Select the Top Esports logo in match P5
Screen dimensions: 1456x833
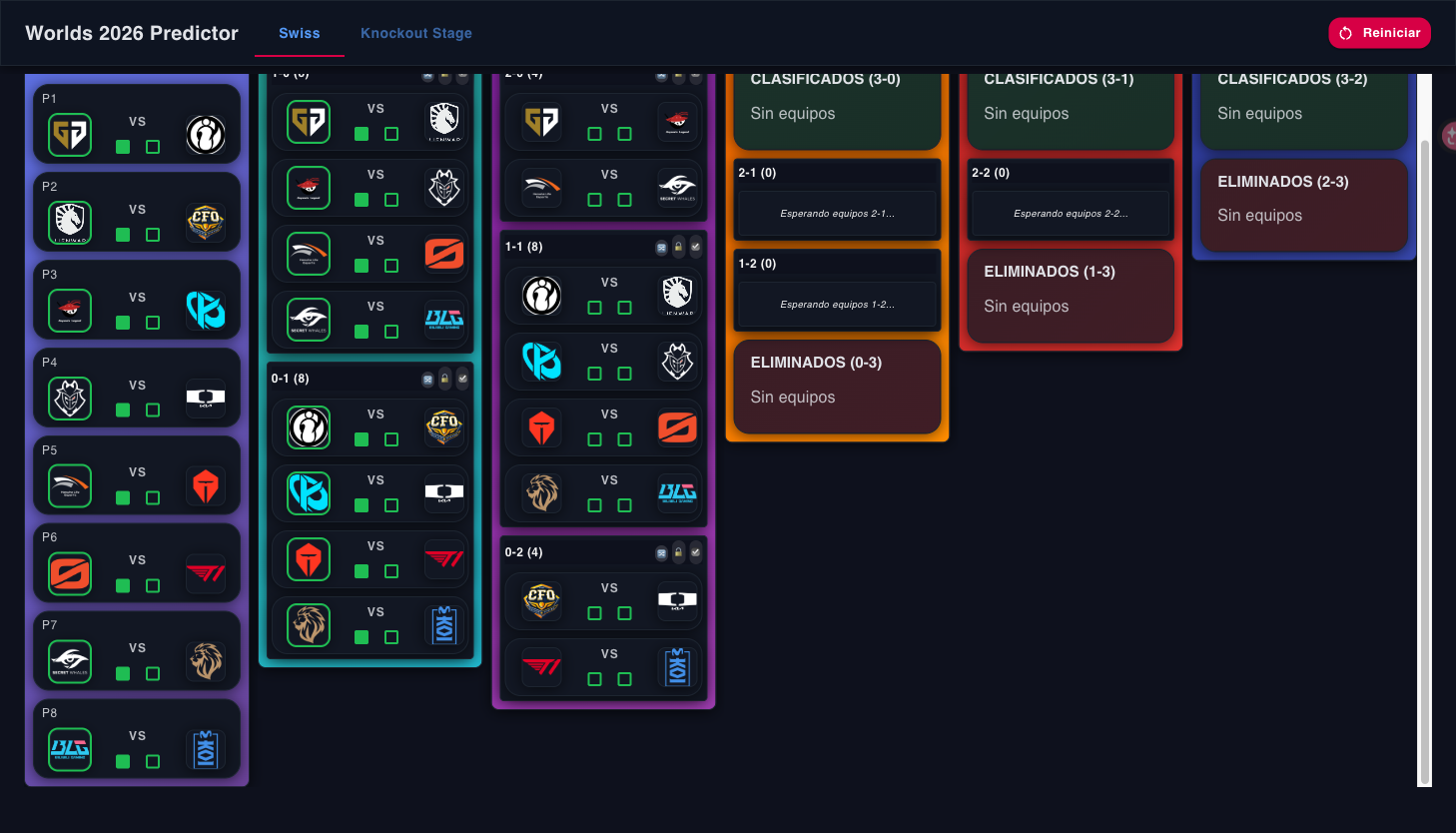point(206,486)
